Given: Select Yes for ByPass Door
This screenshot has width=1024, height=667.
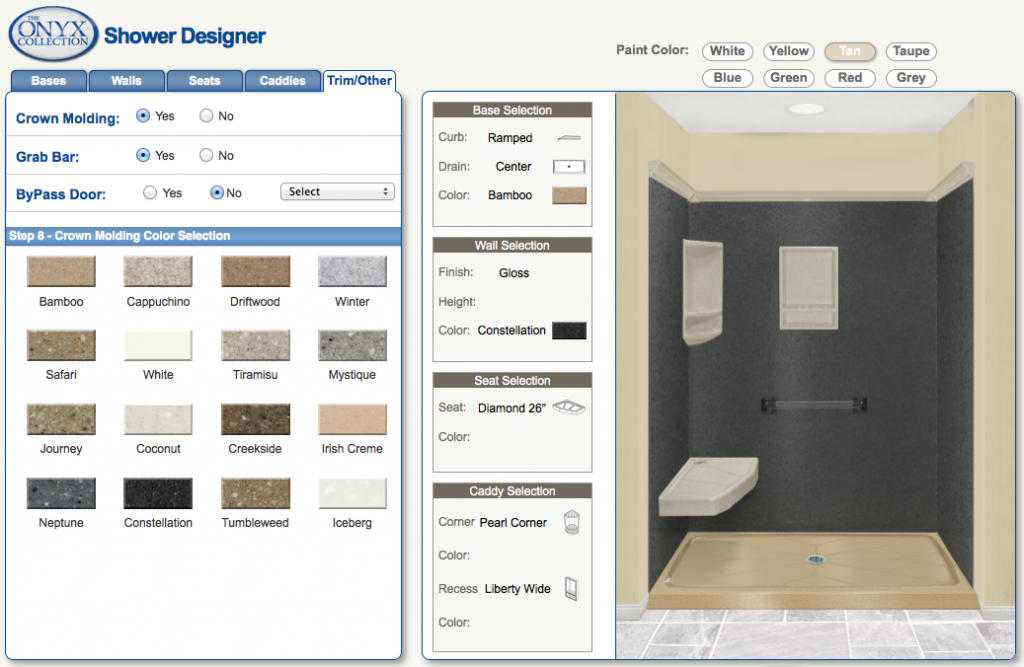Looking at the screenshot, I should 150,193.
